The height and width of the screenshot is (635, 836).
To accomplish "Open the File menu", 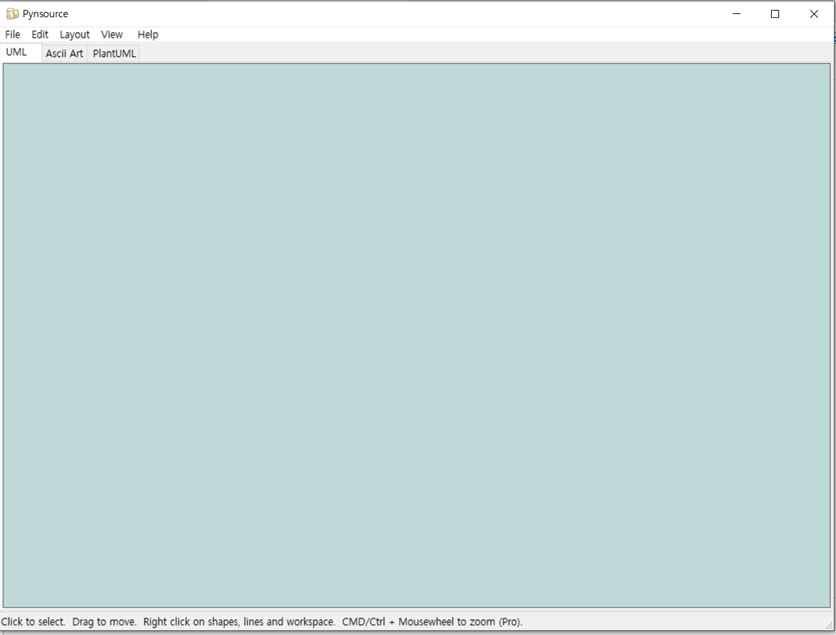I will click(12, 35).
